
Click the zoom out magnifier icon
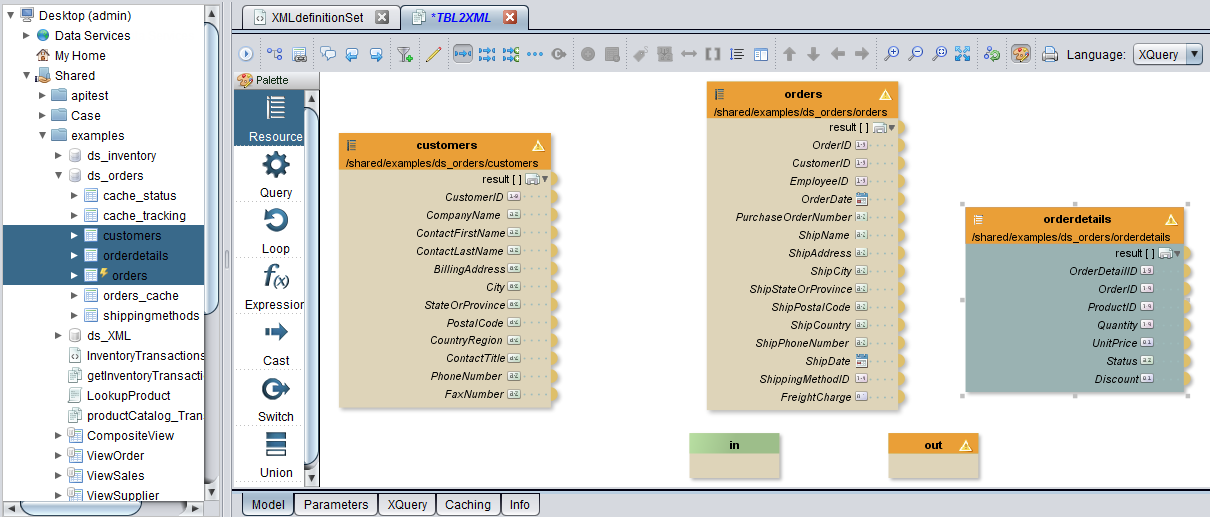point(915,54)
